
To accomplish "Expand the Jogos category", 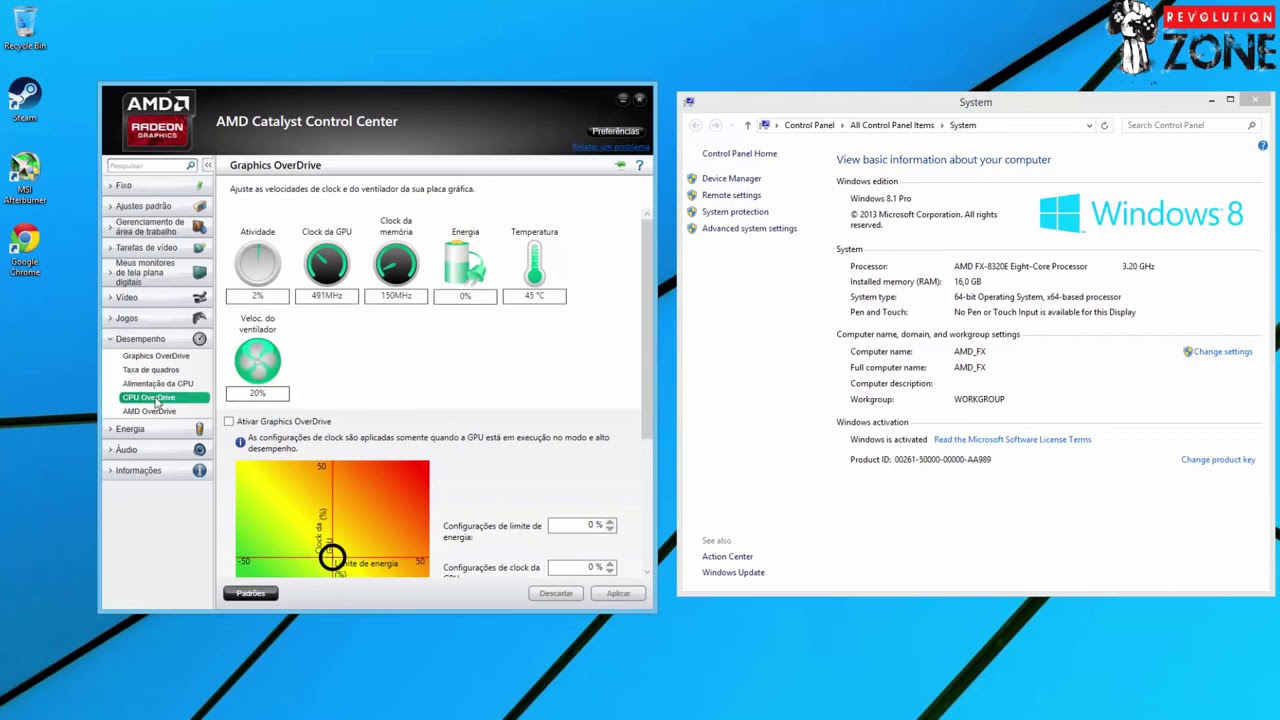I will [x=111, y=318].
